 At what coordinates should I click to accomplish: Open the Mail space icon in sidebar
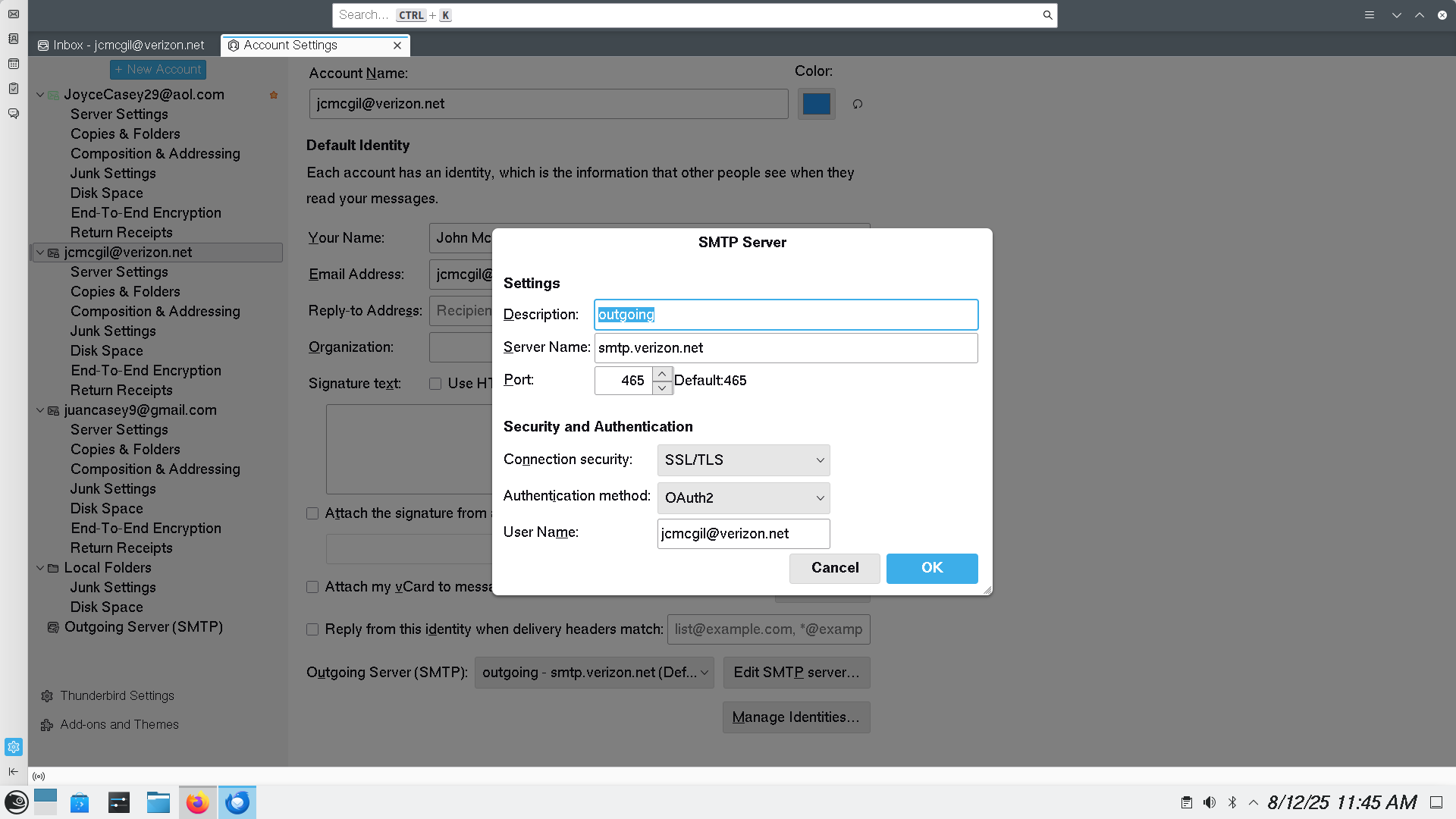(x=14, y=14)
